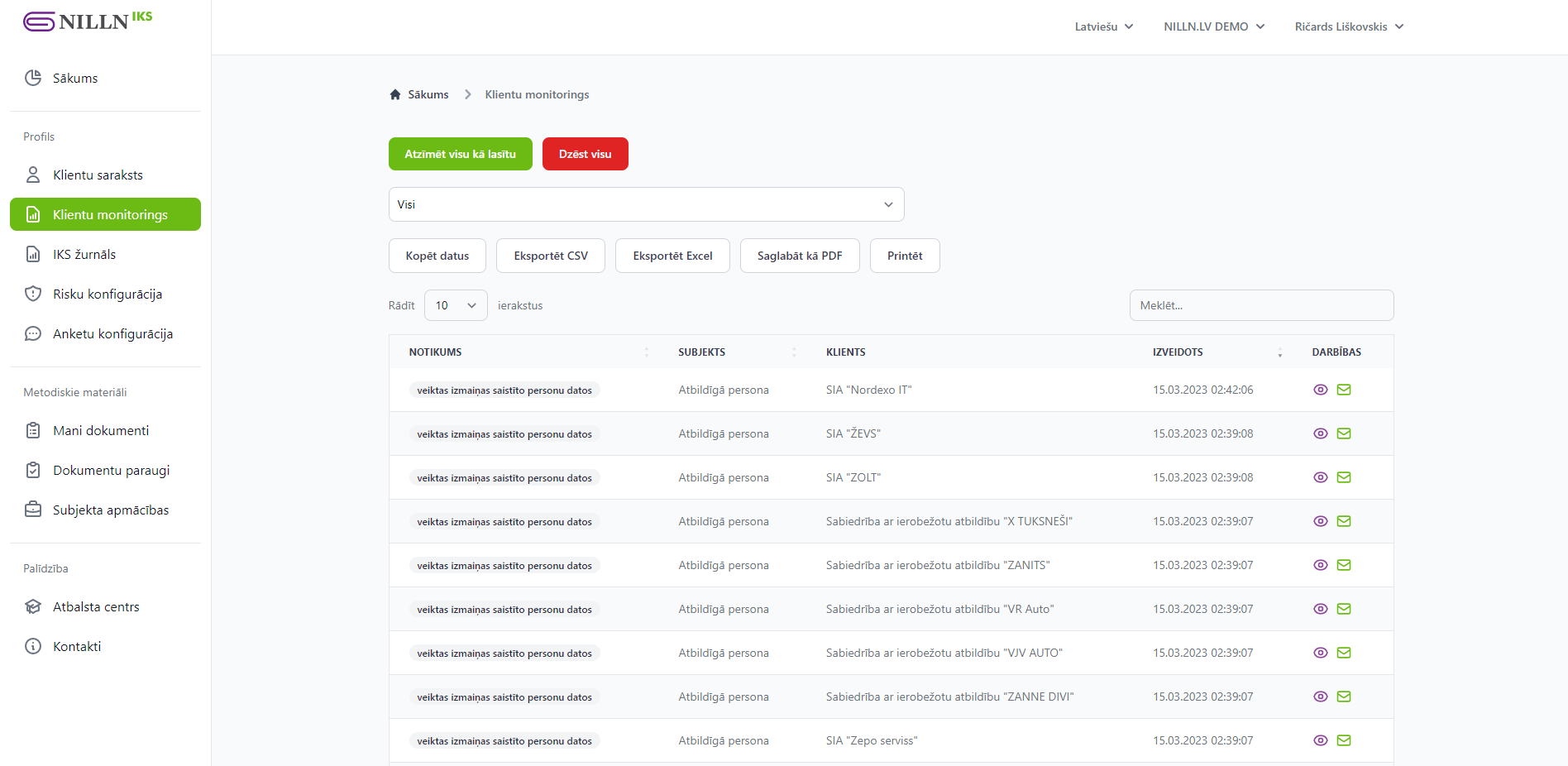Click the NILLN IKS logo
The width and height of the screenshot is (1568, 766).
tap(88, 21)
